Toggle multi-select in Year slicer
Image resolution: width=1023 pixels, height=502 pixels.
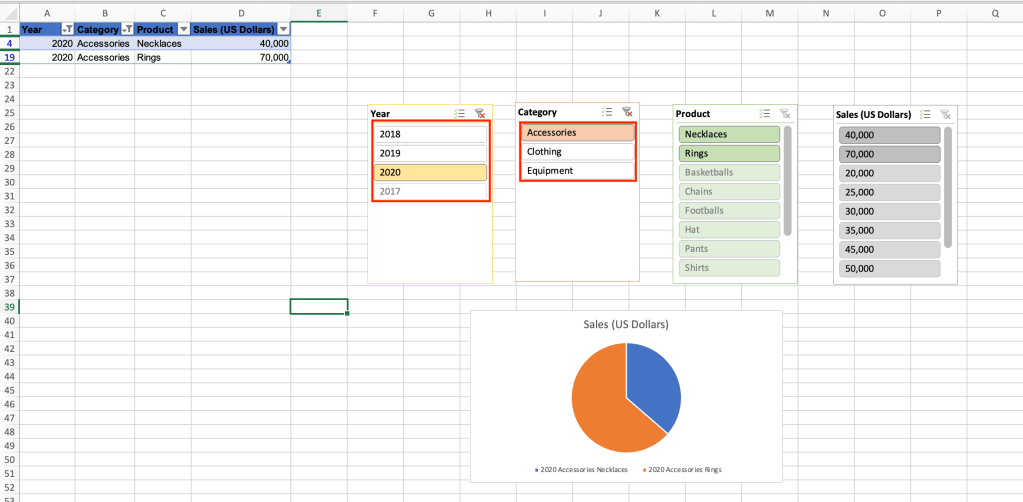coord(460,113)
